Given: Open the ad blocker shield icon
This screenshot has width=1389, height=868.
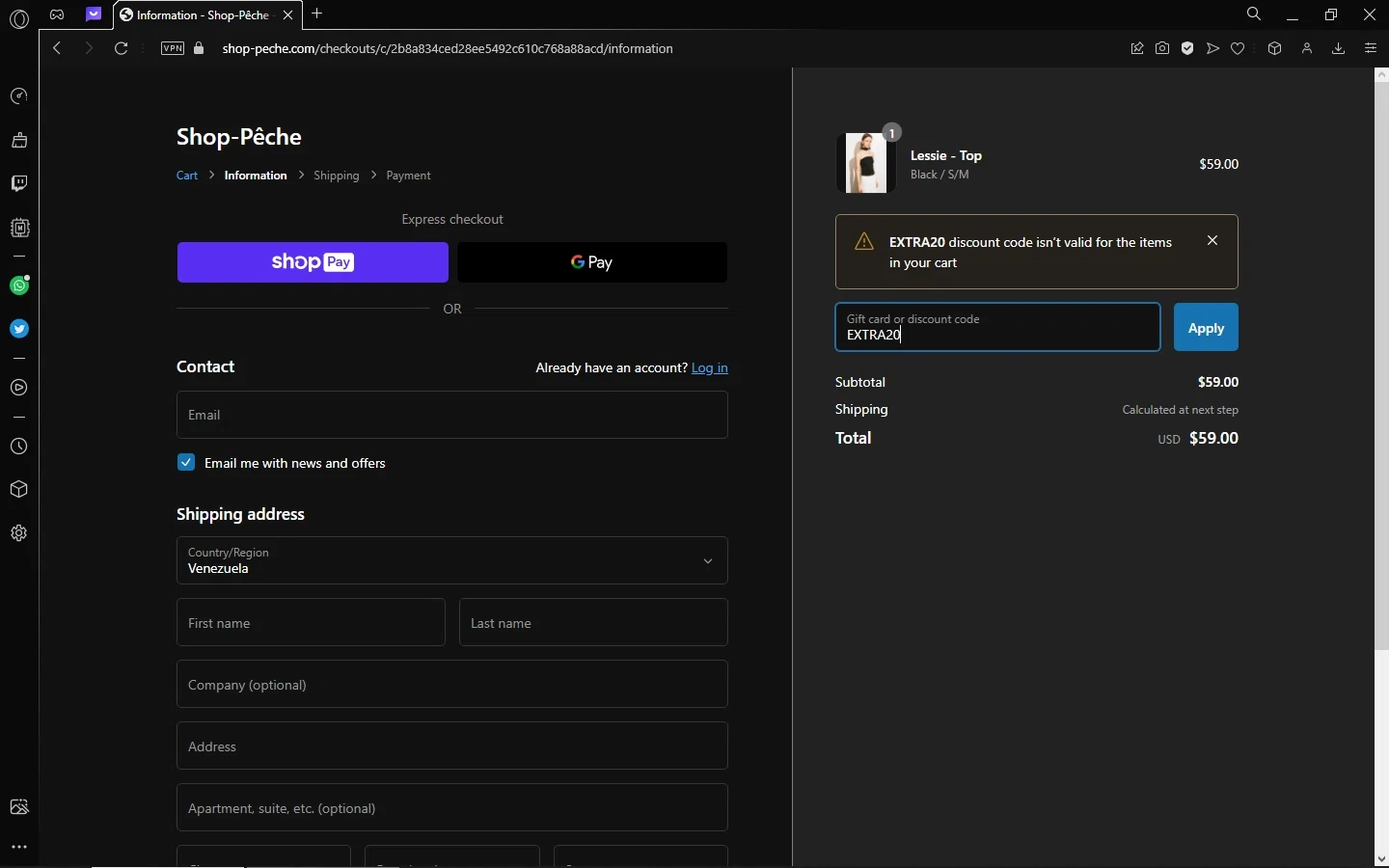Looking at the screenshot, I should [1187, 48].
